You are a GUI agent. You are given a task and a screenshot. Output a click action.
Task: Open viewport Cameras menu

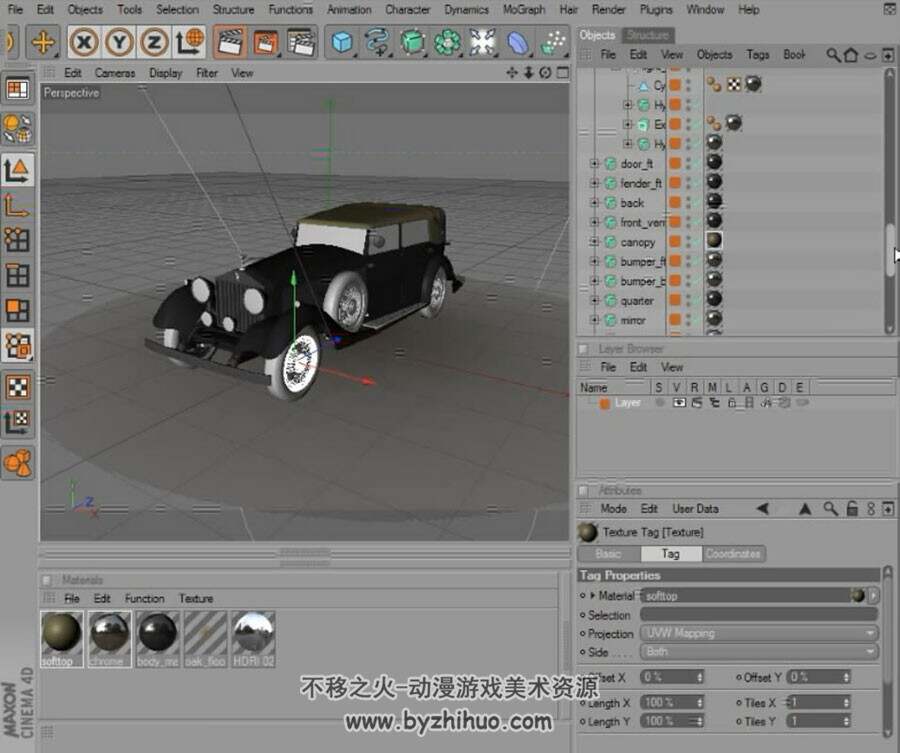(115, 73)
